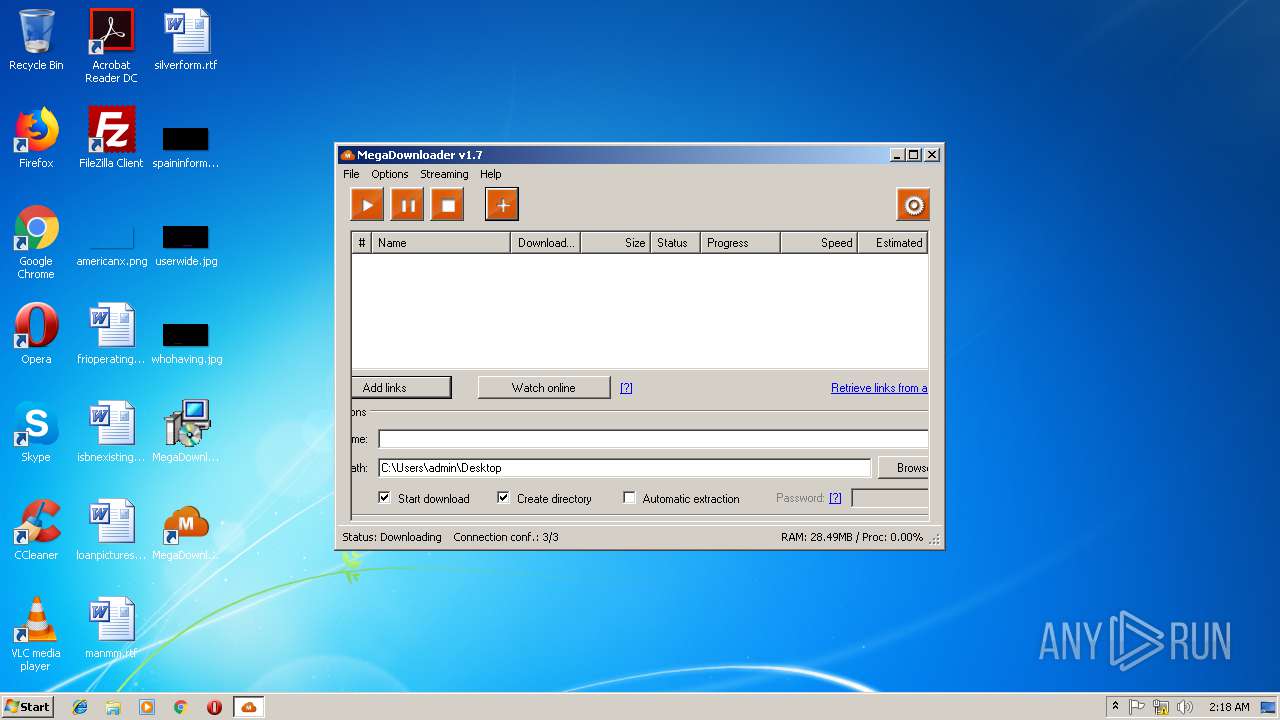Screen dimensions: 1280x720
Task: Select the CCleaner desktop icon
Action: [x=36, y=530]
